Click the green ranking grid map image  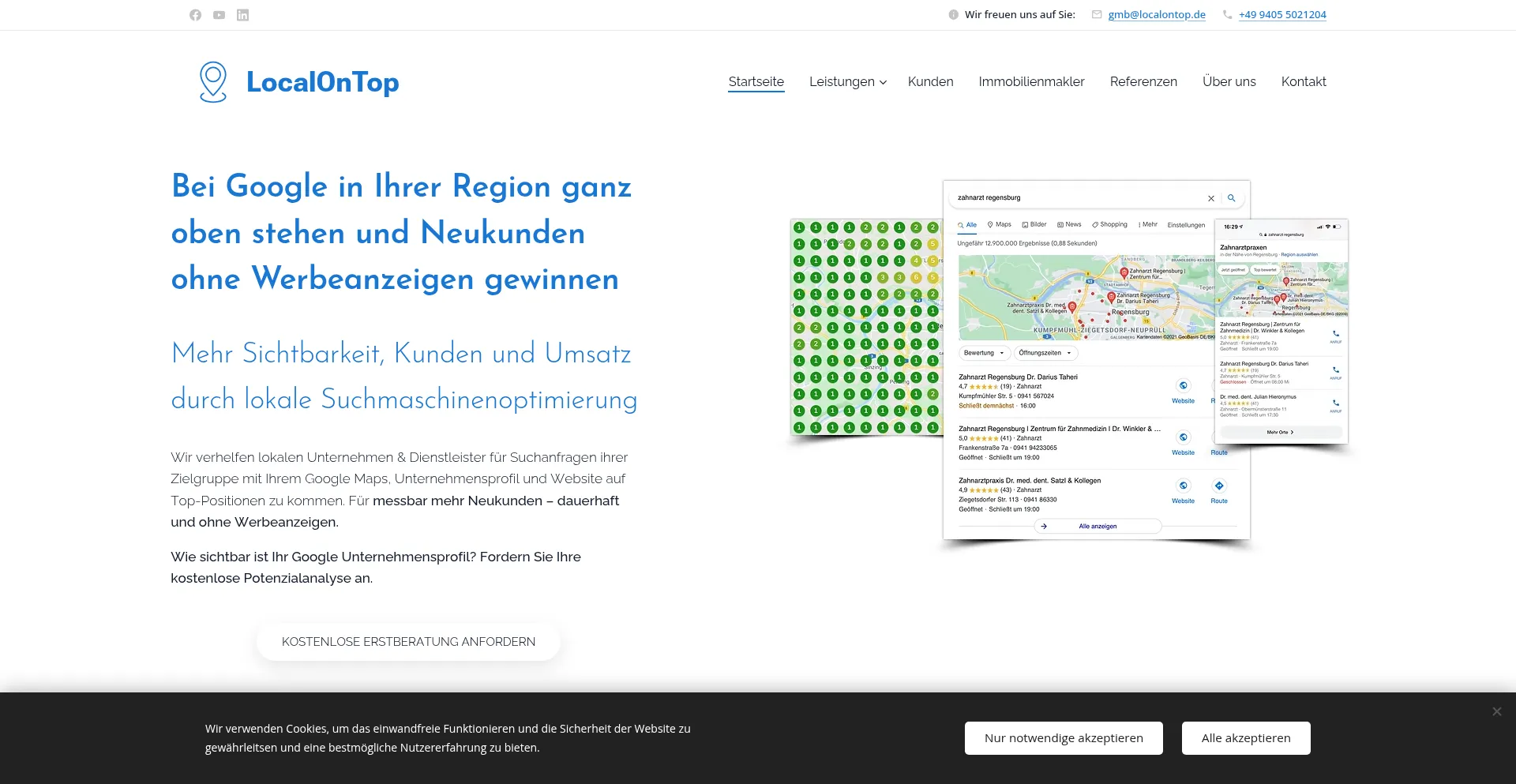tap(866, 327)
